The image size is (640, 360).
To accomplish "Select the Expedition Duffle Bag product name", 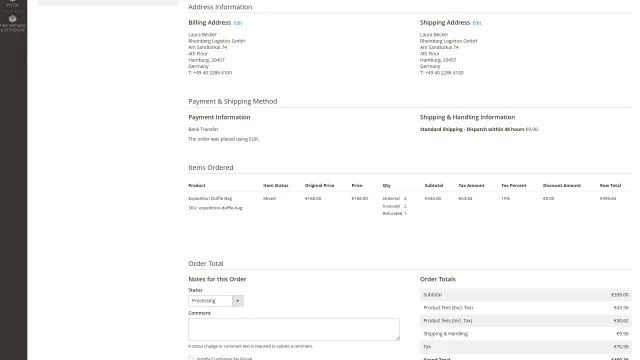I will point(210,198).
